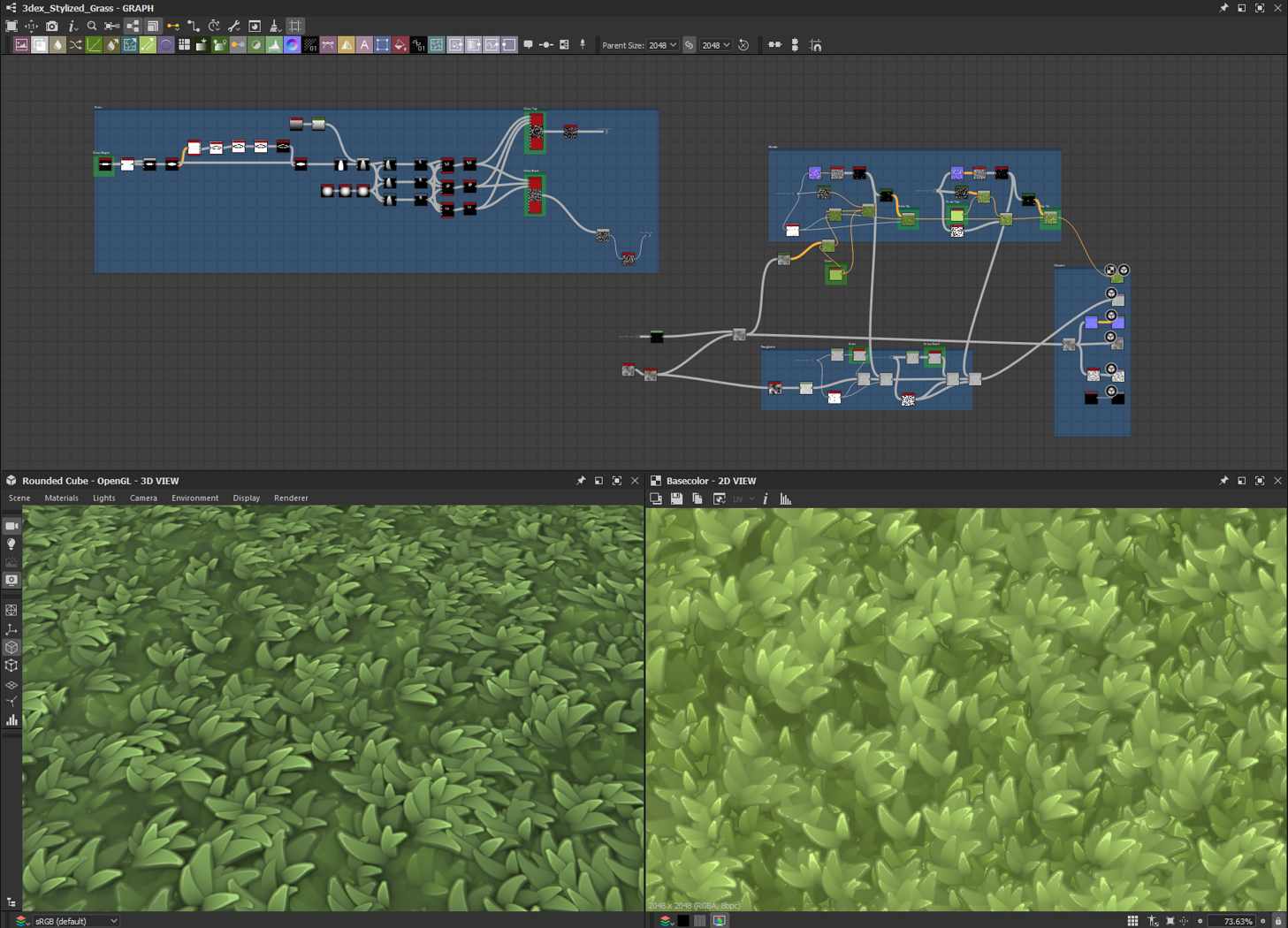Save the 2D view bitmap with disk icon
1288x928 pixels.
676,499
